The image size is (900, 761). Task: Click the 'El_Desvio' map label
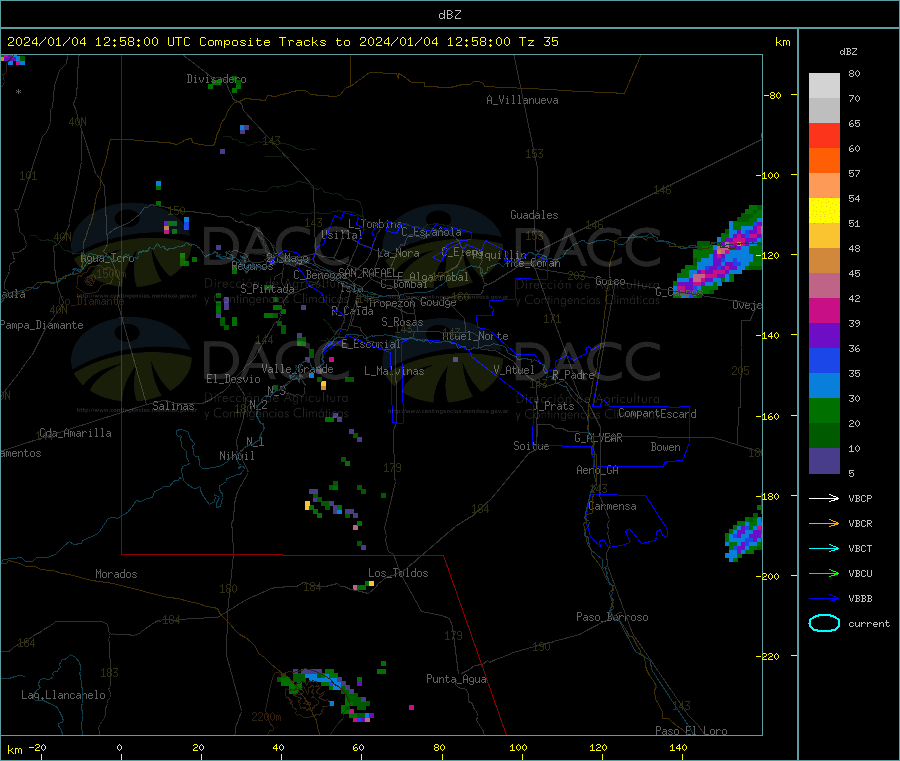(x=233, y=379)
